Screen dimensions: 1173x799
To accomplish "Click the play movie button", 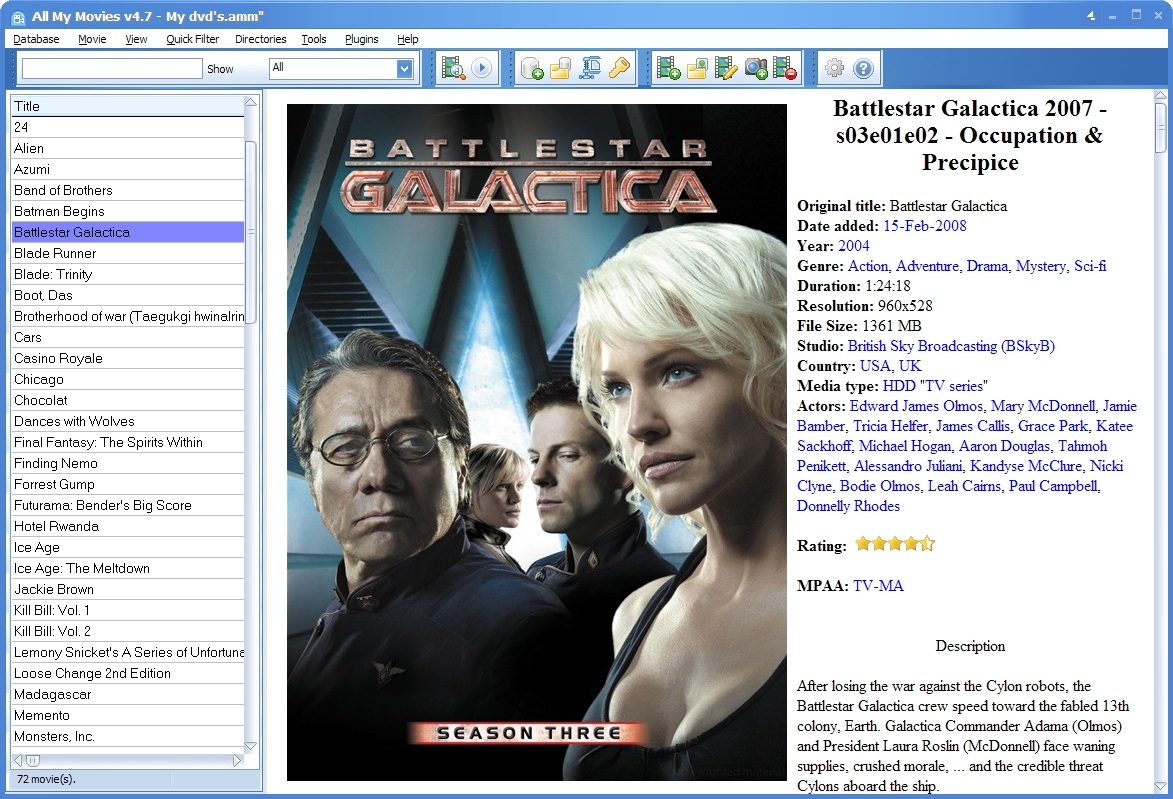I will tap(482, 68).
